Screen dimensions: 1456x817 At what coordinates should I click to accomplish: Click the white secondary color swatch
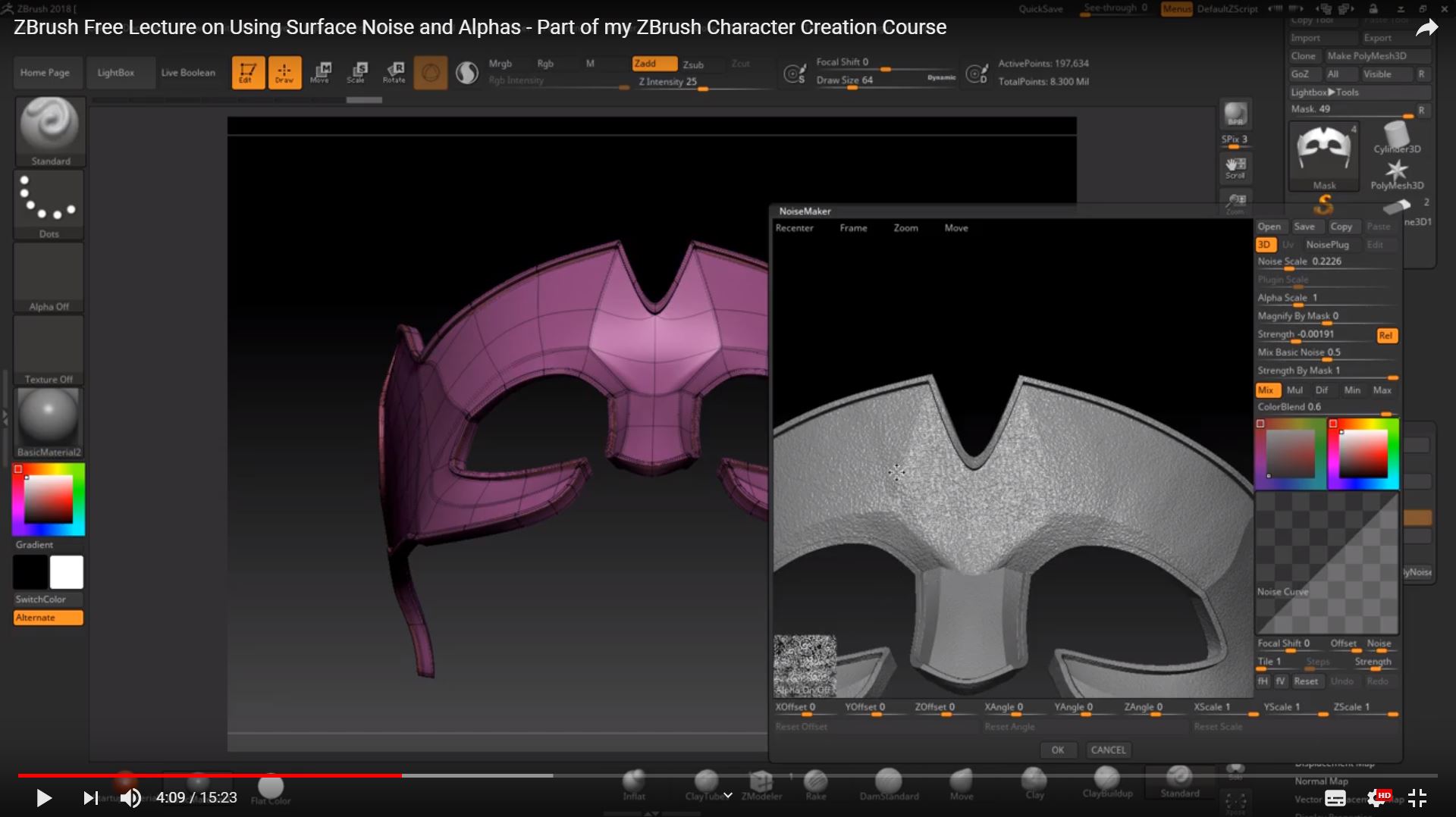(x=67, y=572)
